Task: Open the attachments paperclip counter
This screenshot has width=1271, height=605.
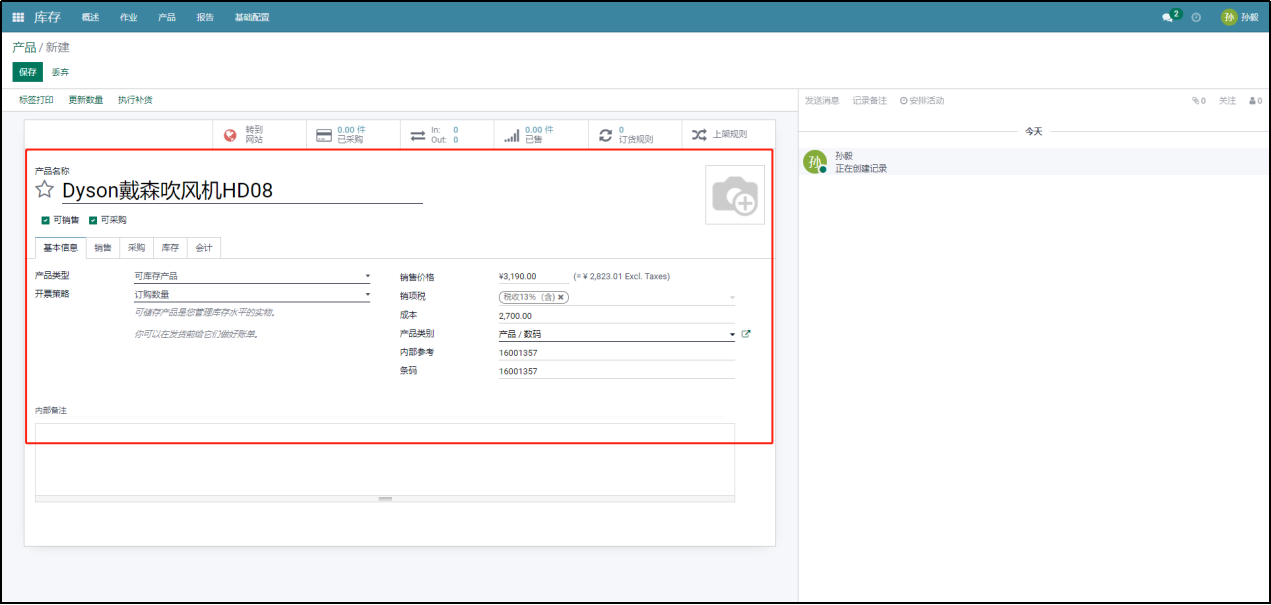Action: [1198, 101]
